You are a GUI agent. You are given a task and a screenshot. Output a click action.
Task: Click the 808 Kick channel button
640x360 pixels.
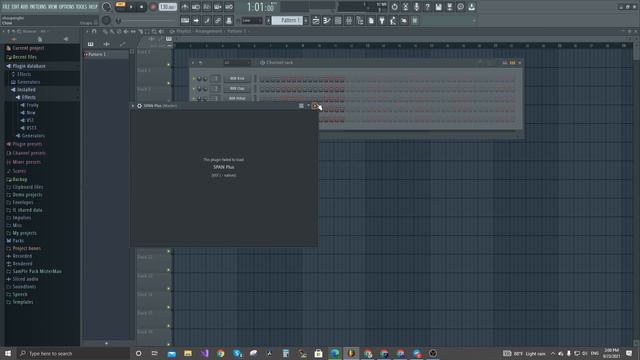point(237,79)
